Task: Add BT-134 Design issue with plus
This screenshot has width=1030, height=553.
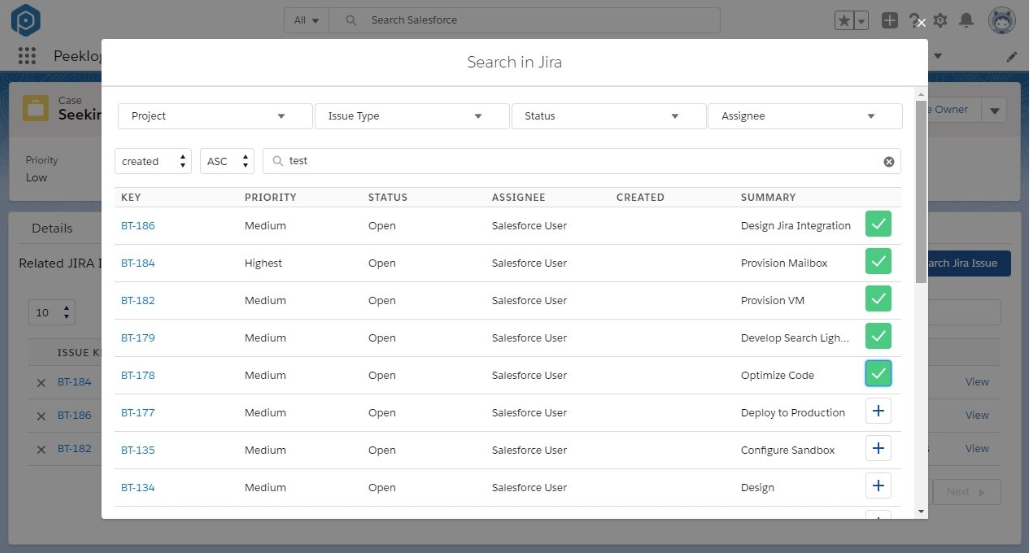Action: click(878, 486)
